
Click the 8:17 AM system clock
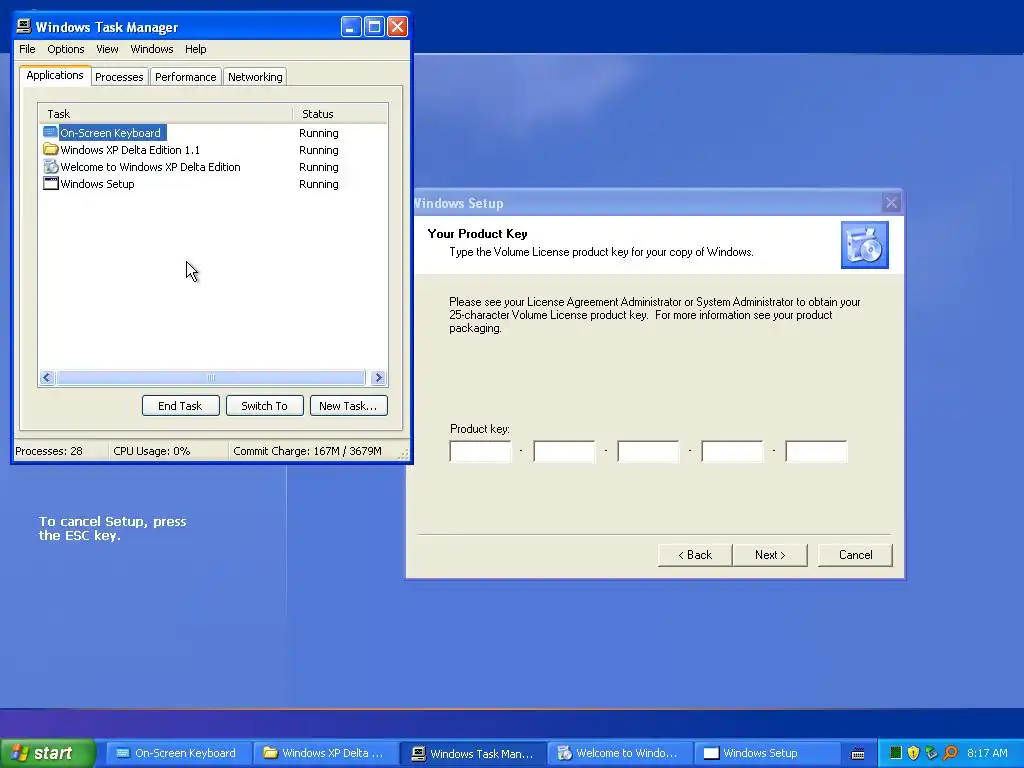click(x=987, y=753)
